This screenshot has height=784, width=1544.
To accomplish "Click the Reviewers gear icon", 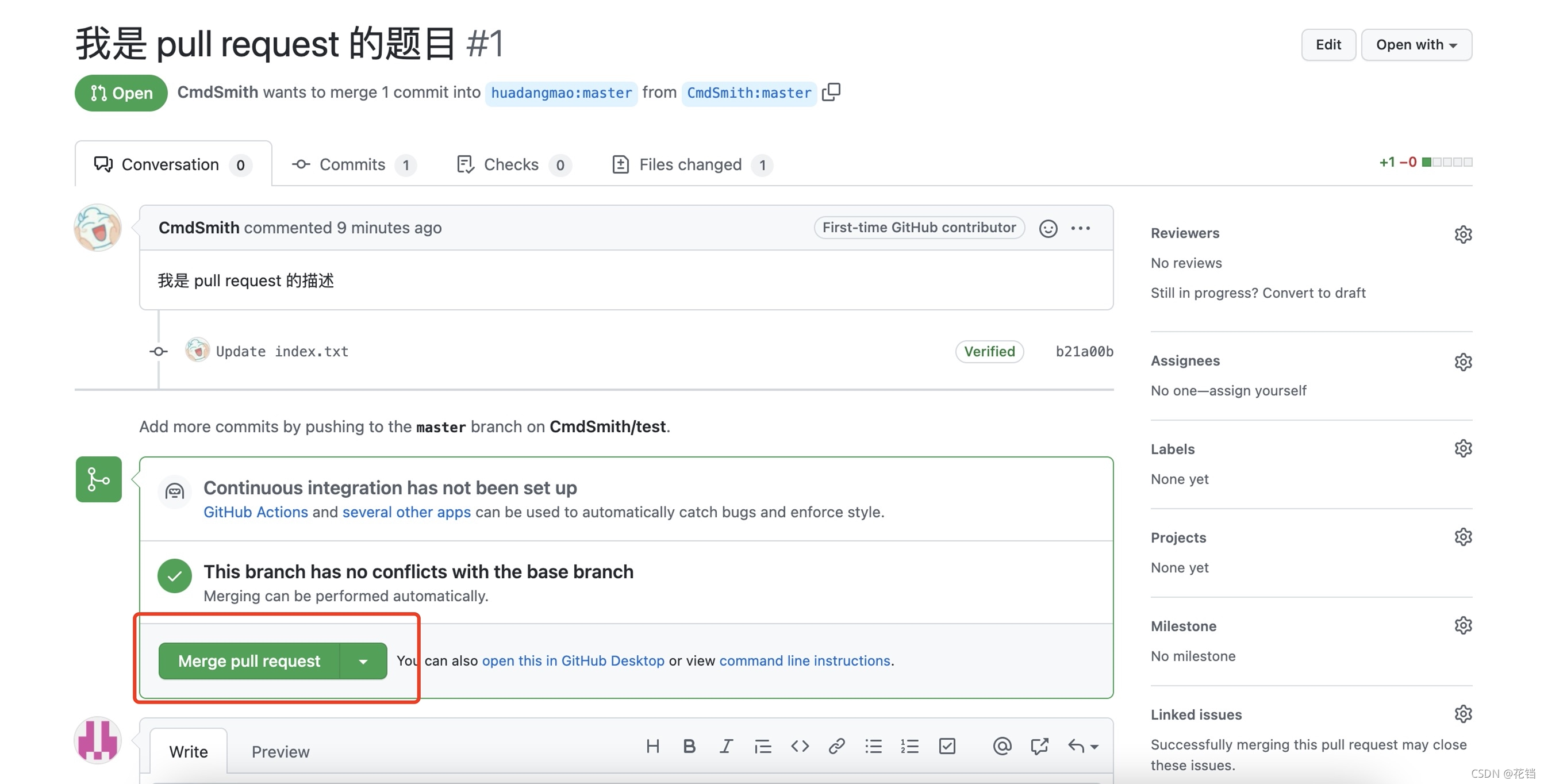I will pyautogui.click(x=1462, y=235).
